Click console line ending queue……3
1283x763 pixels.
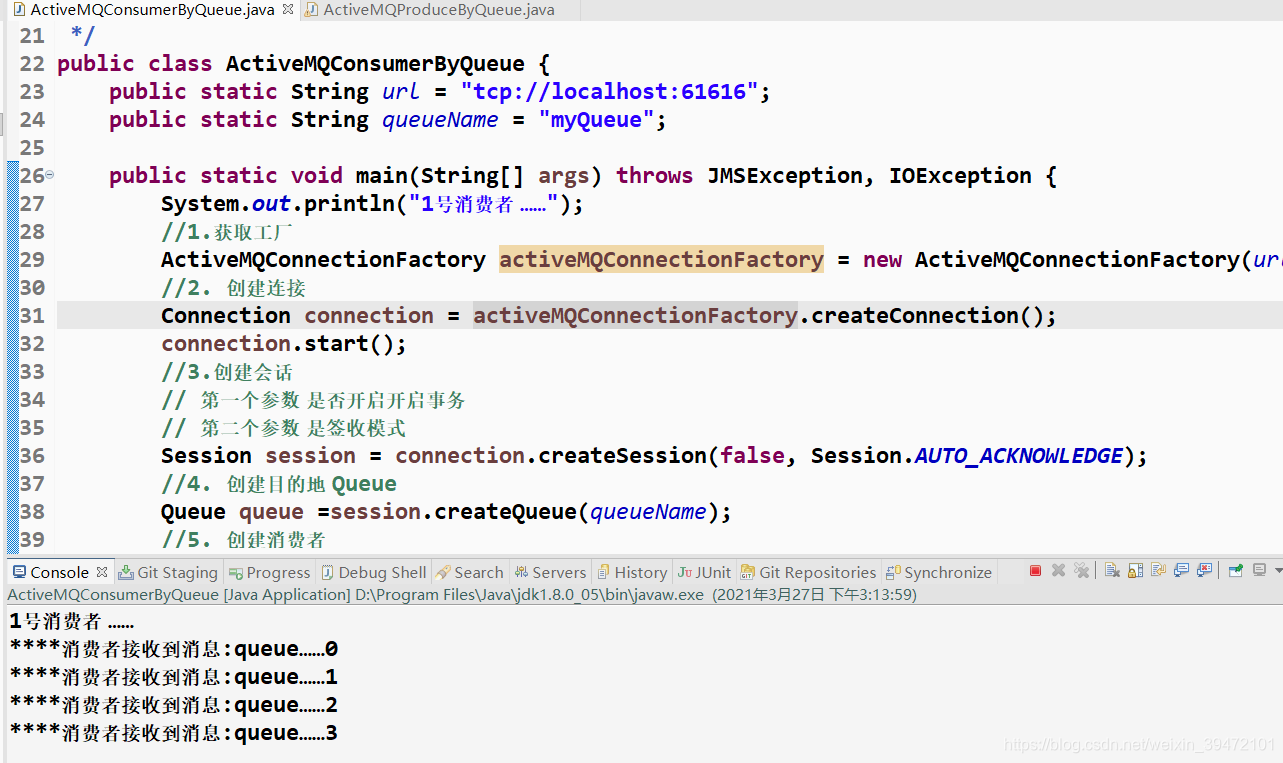(174, 733)
